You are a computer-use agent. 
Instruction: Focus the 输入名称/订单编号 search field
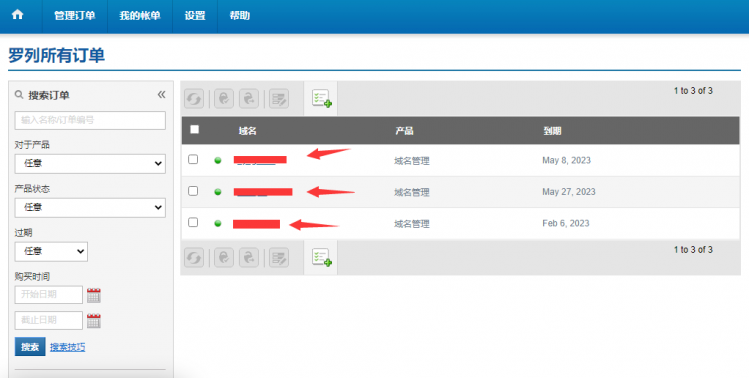pyautogui.click(x=90, y=120)
